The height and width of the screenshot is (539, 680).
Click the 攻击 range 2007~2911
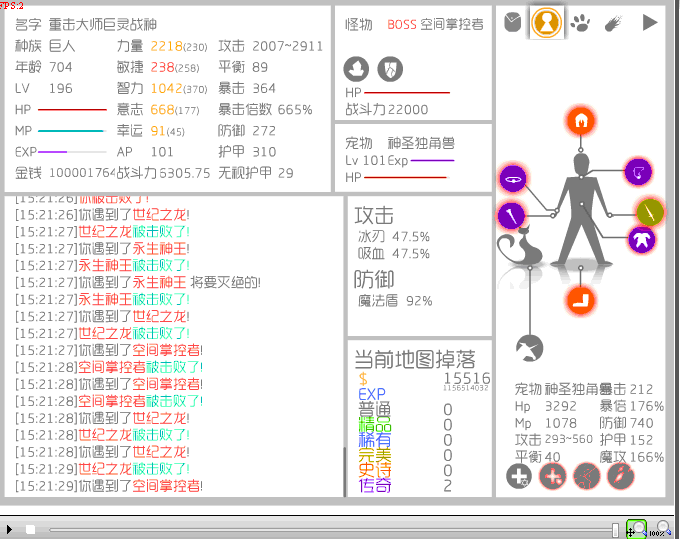tap(288, 46)
